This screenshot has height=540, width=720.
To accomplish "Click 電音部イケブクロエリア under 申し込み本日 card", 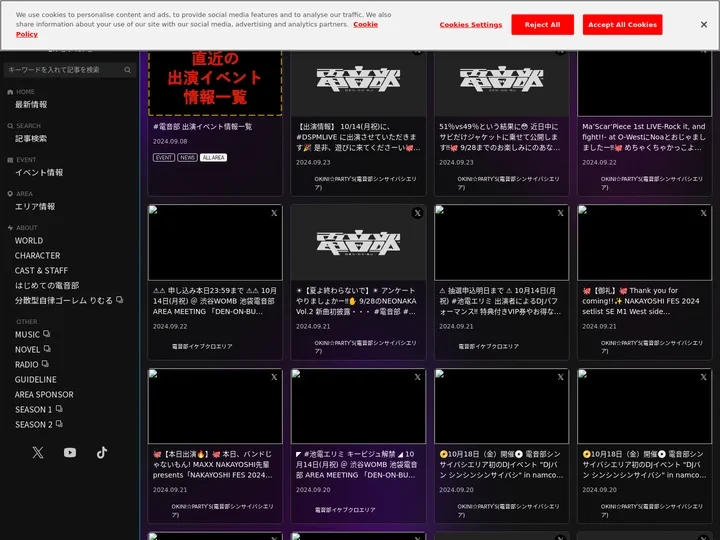I will (202, 347).
